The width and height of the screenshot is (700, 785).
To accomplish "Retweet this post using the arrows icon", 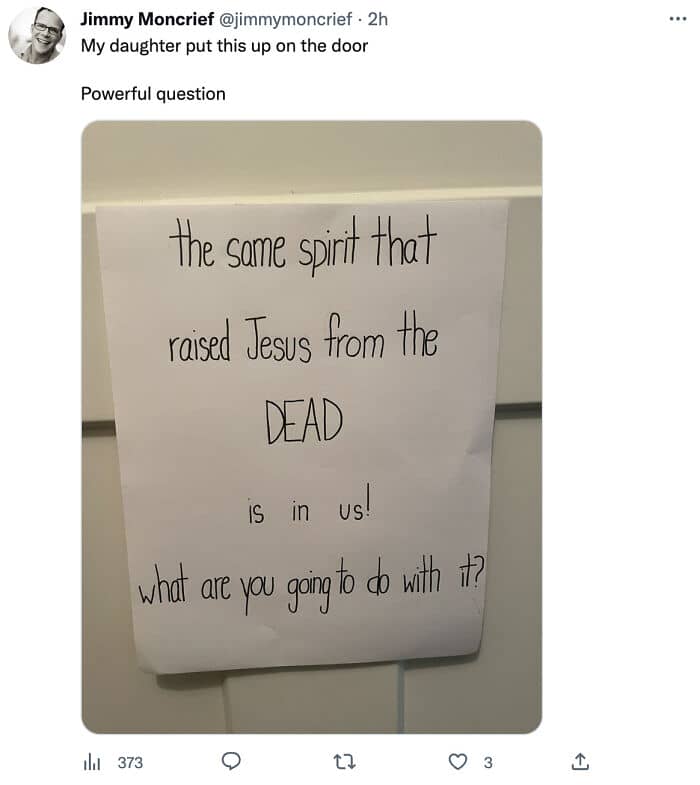I will 344,762.
